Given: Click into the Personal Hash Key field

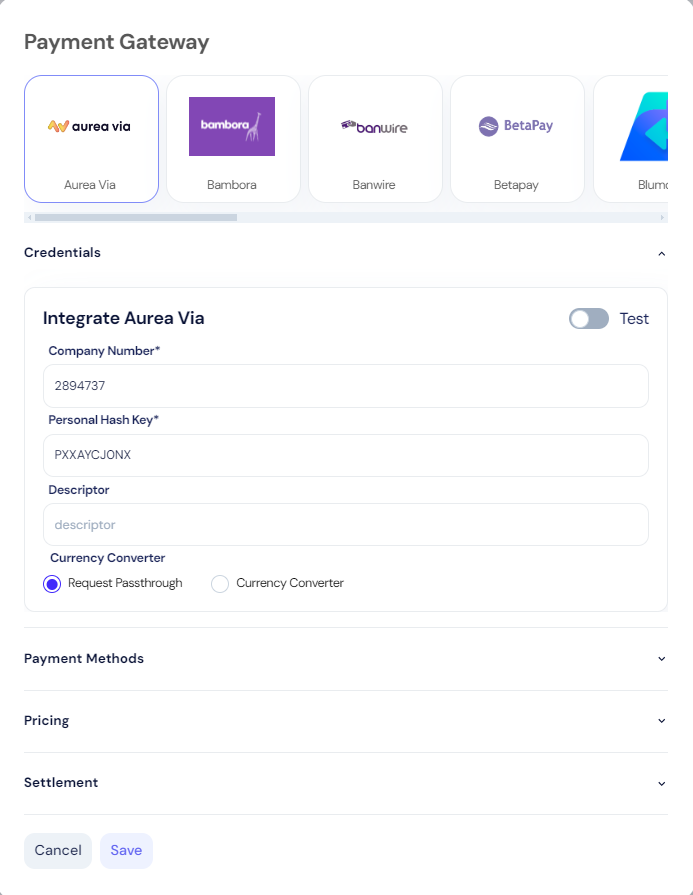Looking at the screenshot, I should (345, 455).
